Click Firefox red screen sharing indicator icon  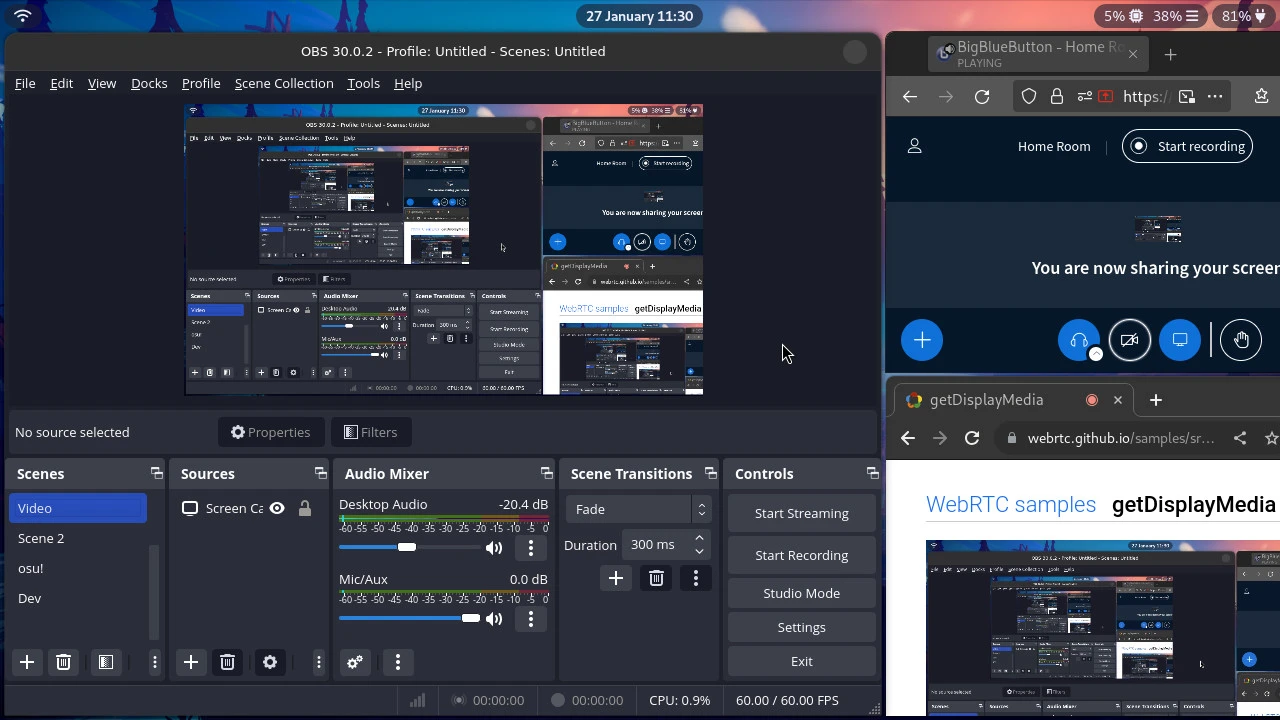tap(1106, 96)
